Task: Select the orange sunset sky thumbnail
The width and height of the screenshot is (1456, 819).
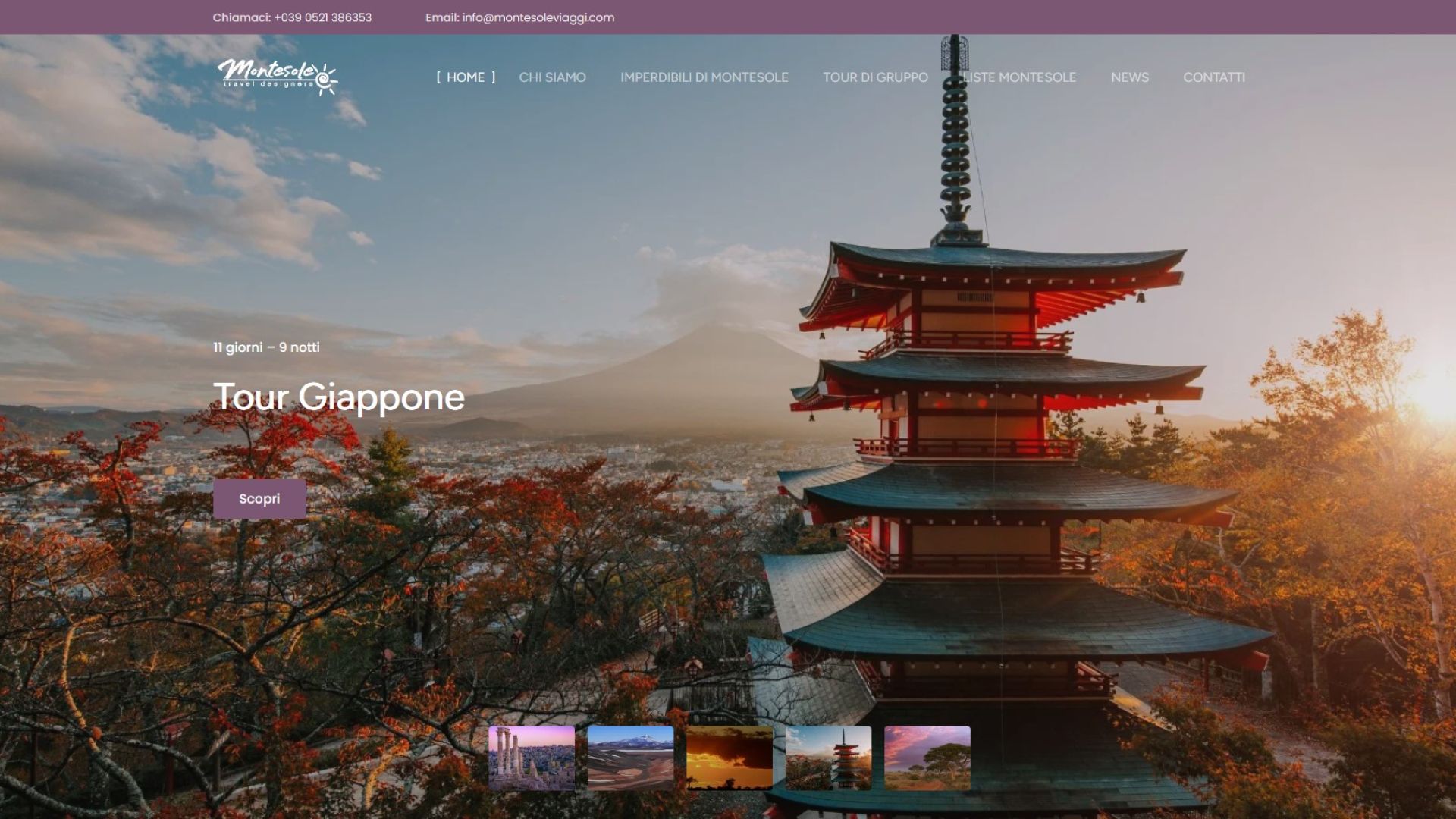Action: tap(730, 758)
